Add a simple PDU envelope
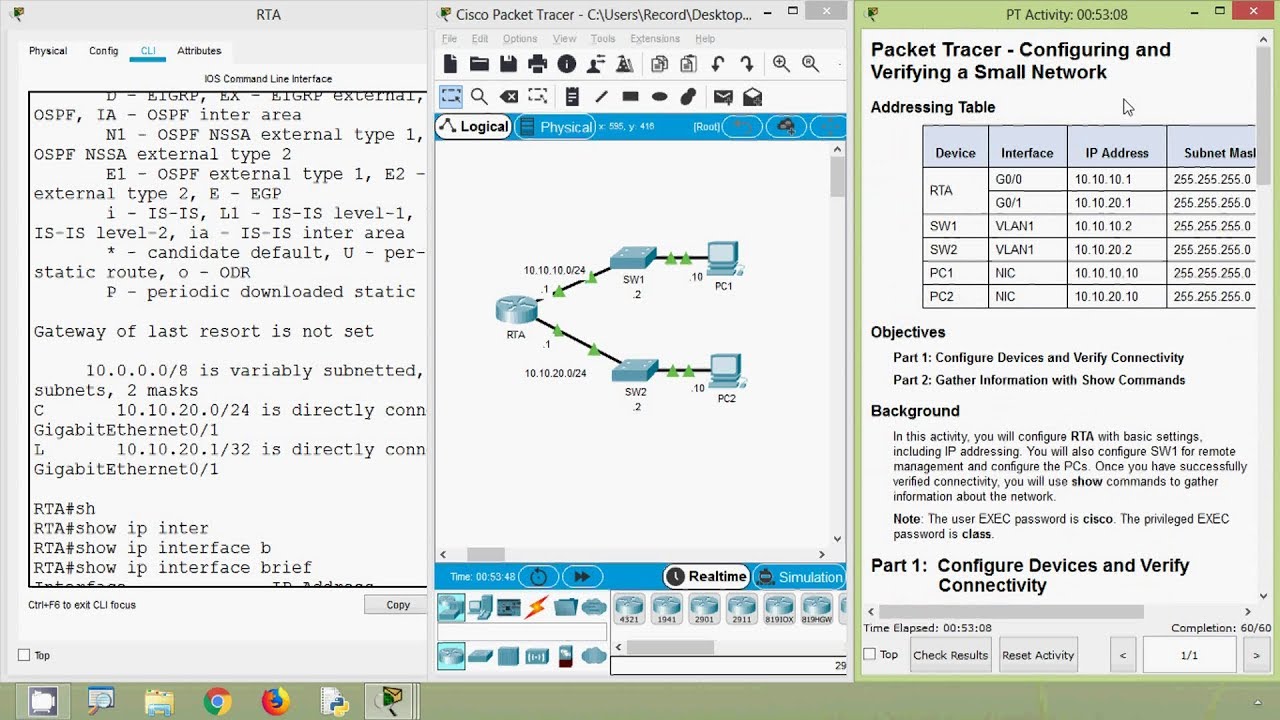Screen dimensions: 1280x720 [x=723, y=97]
